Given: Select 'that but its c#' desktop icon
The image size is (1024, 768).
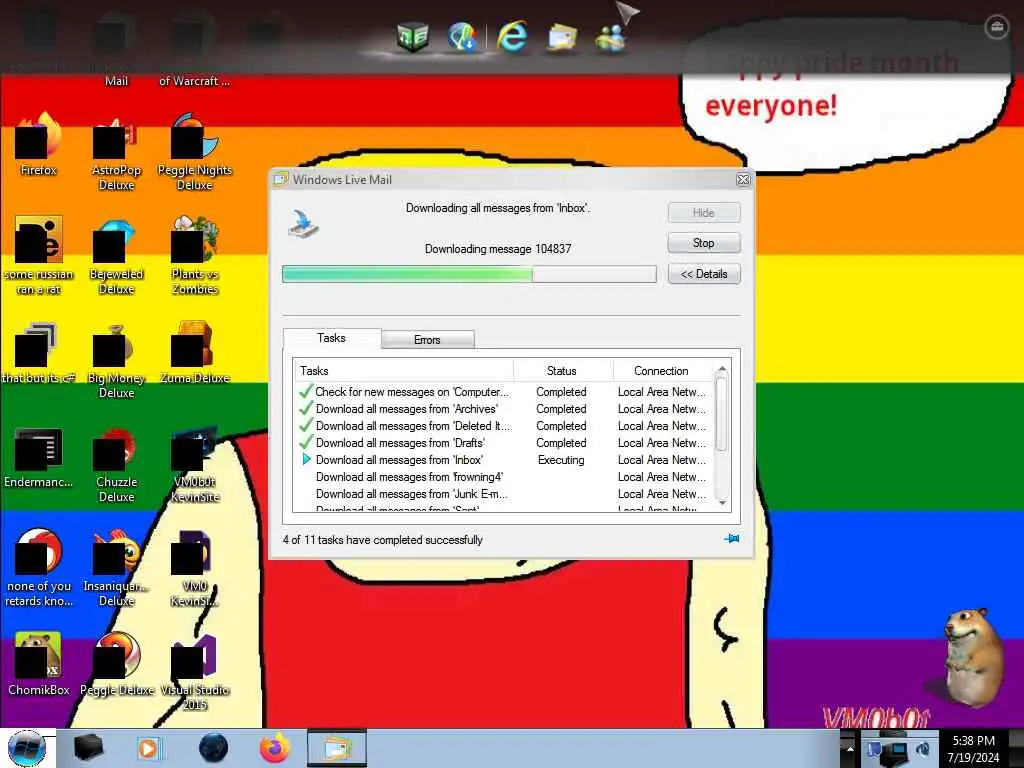Looking at the screenshot, I should [39, 351].
